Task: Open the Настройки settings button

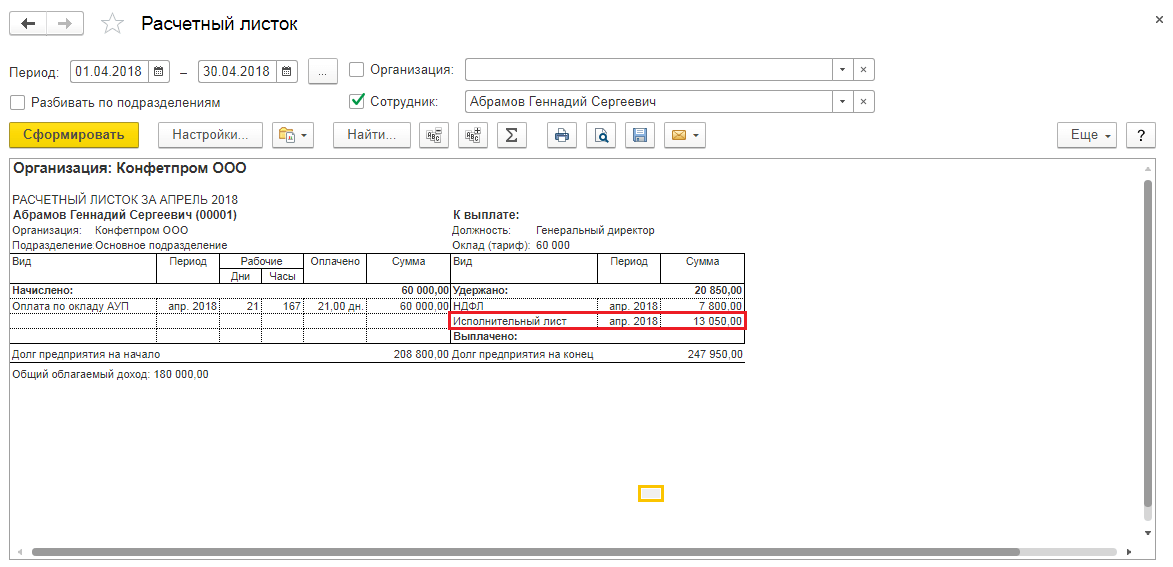Action: [x=210, y=135]
